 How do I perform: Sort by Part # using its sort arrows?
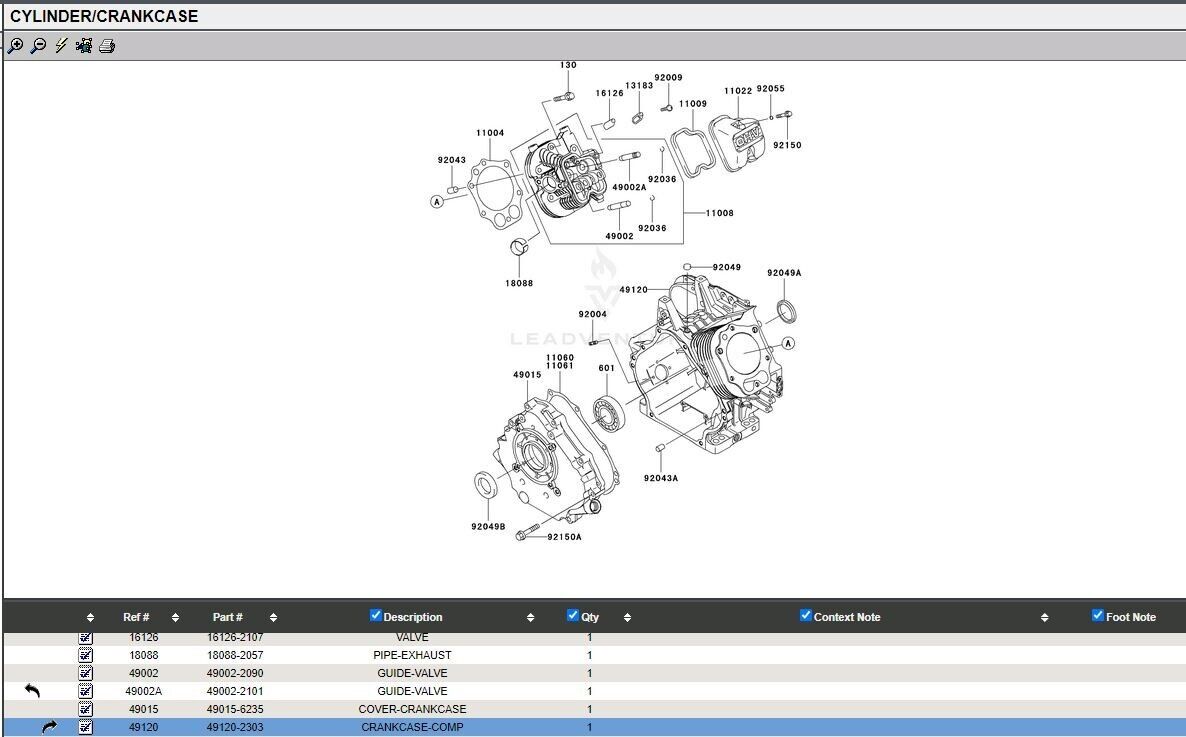[x=273, y=618]
